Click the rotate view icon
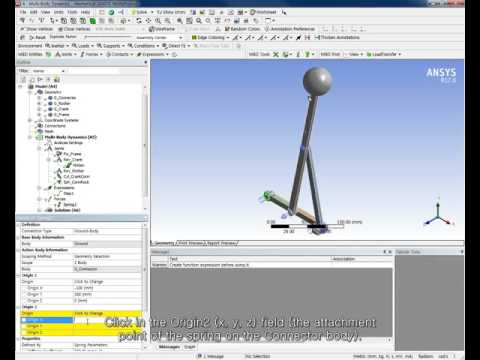Screen dimensions: 480x360 (x=139, y=21)
